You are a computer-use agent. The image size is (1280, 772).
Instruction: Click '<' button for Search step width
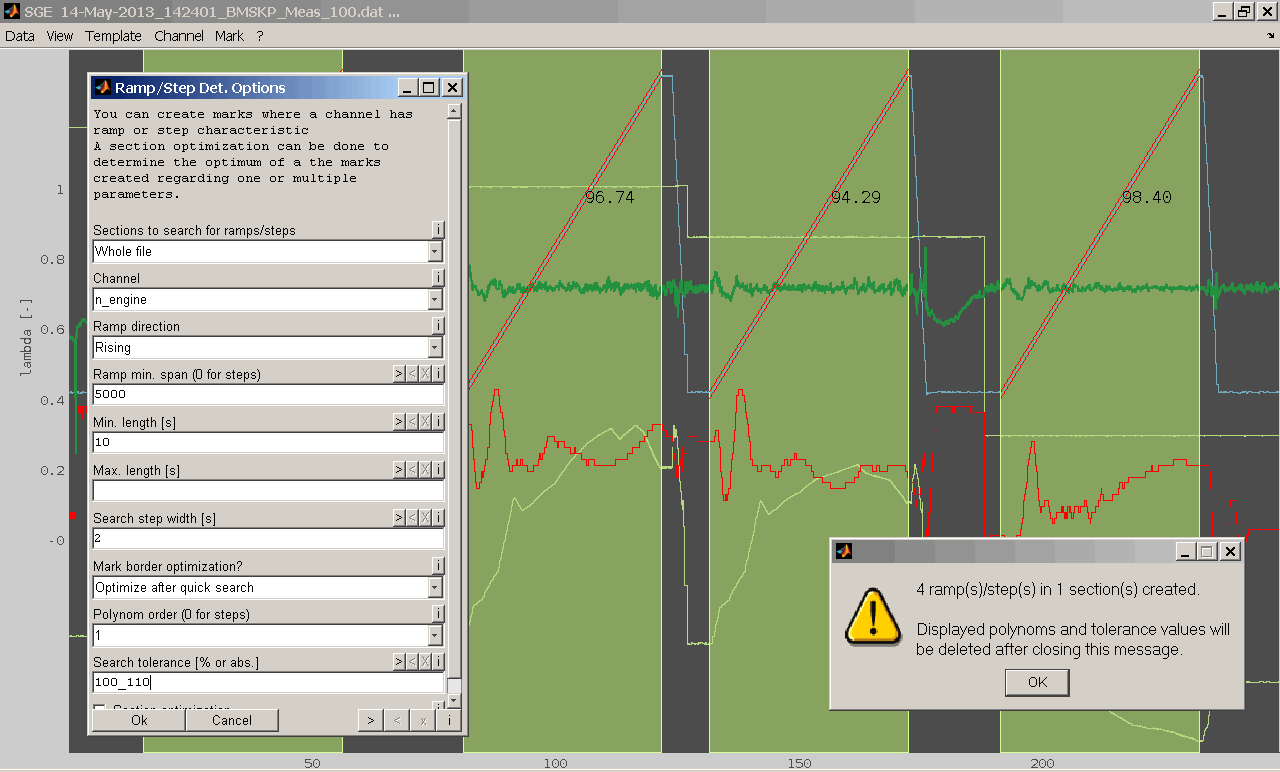click(x=412, y=518)
